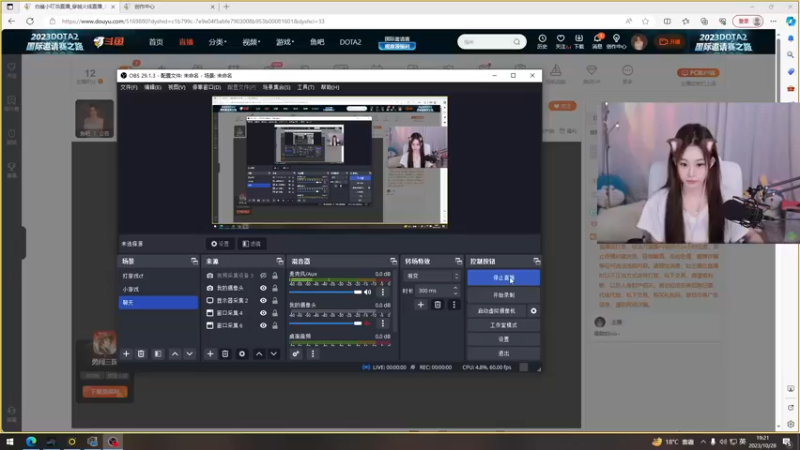Open Douyu follow heart icon
The image size is (800, 450).
pos(561,41)
